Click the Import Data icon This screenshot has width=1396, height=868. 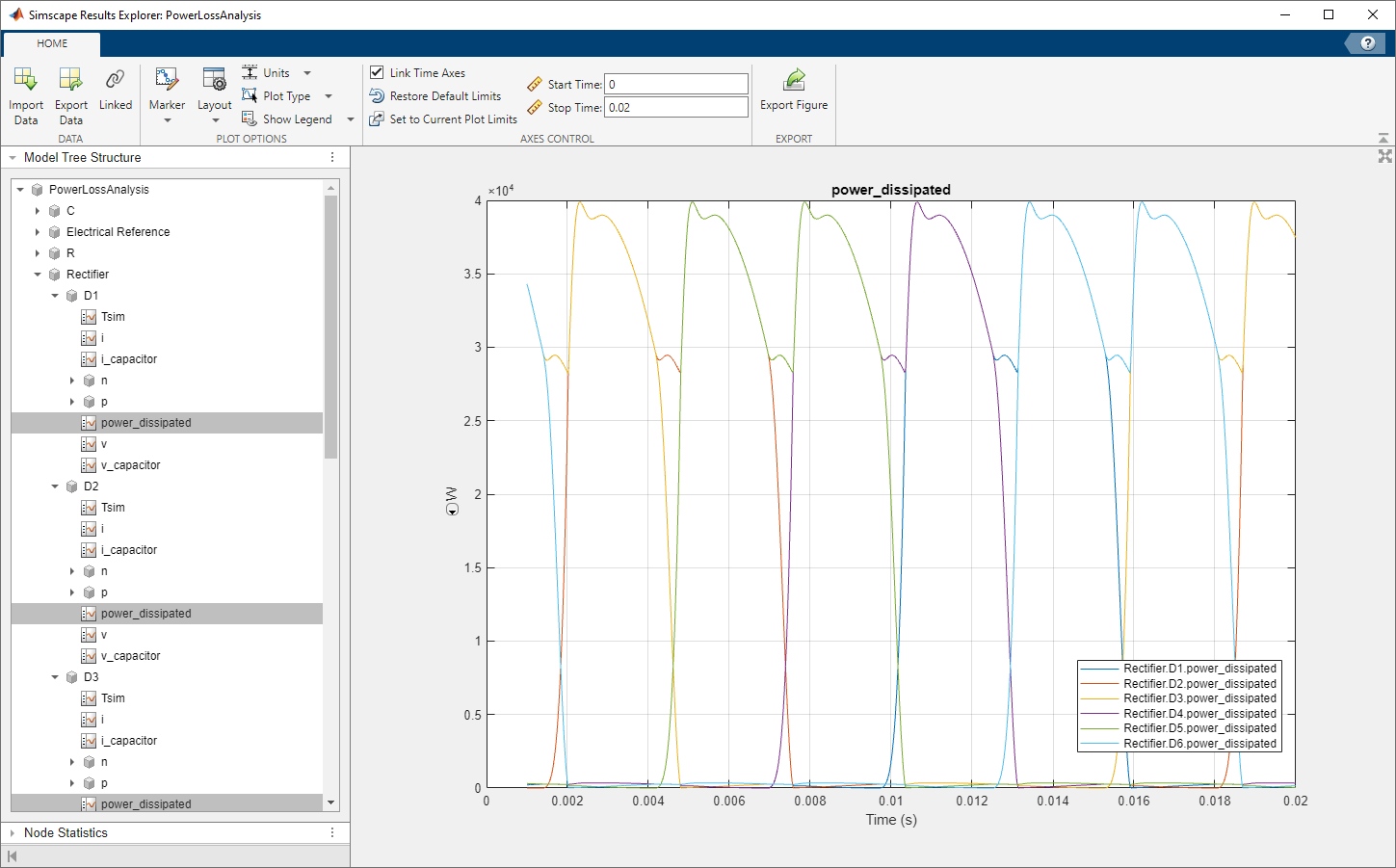(25, 80)
